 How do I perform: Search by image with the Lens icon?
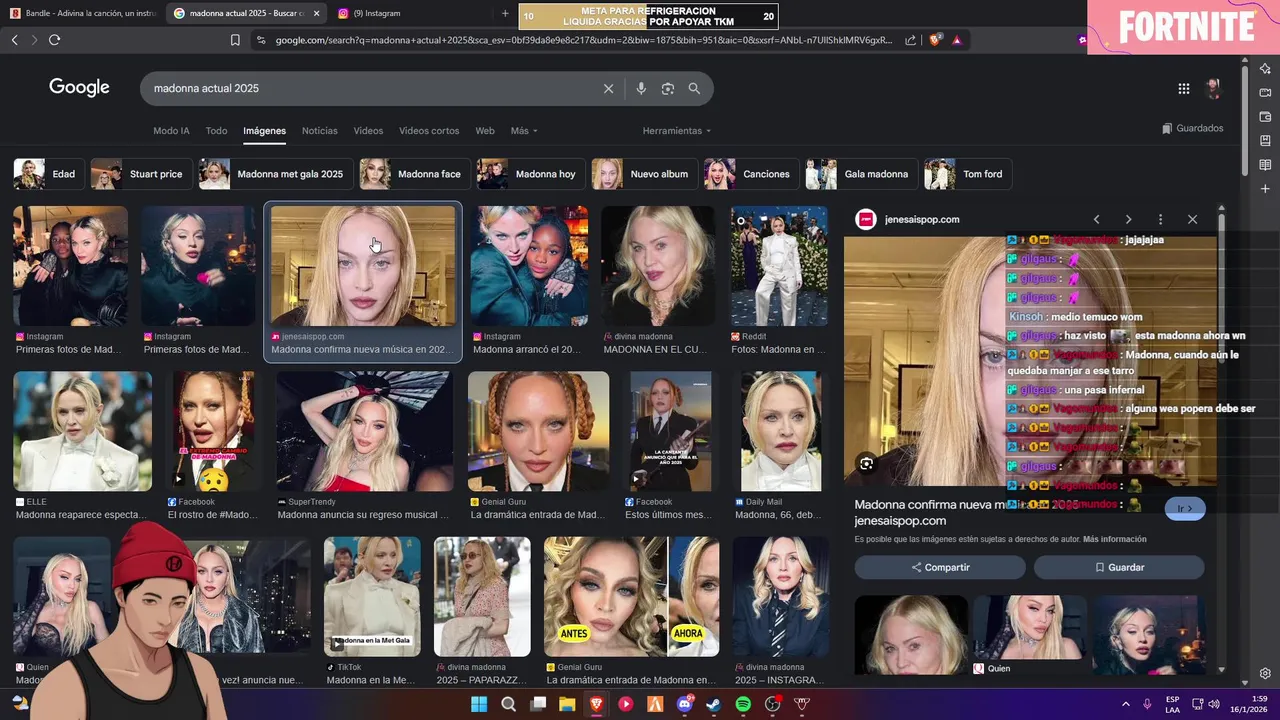(668, 89)
